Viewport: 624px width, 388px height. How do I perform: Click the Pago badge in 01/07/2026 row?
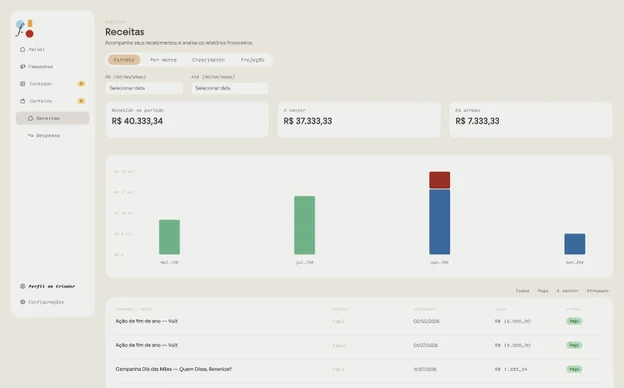click(574, 345)
